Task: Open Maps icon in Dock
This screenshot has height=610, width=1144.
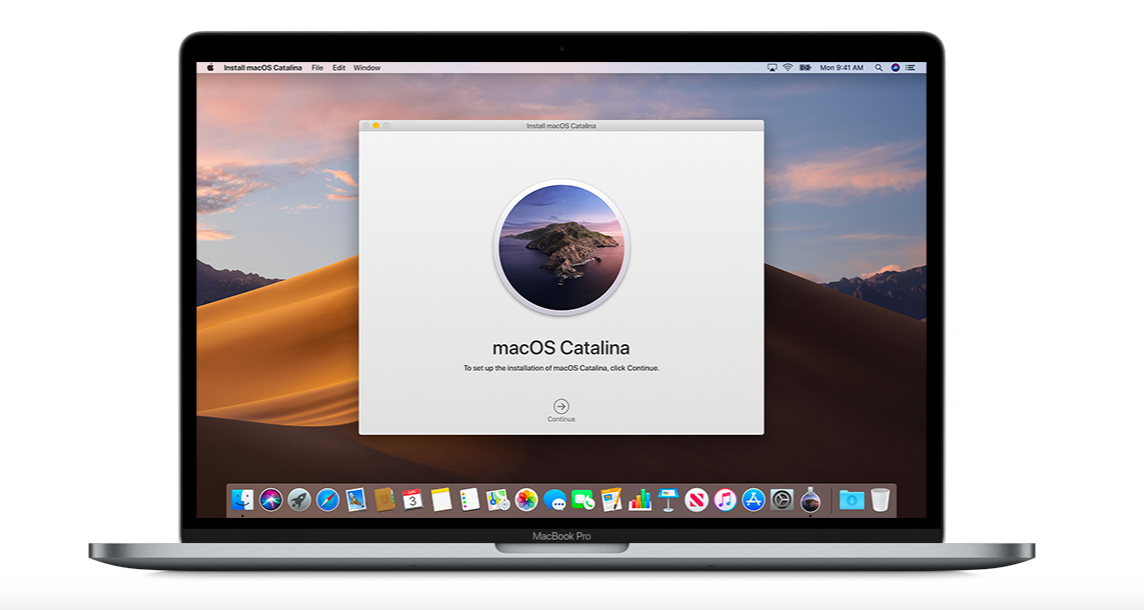Action: (x=498, y=500)
